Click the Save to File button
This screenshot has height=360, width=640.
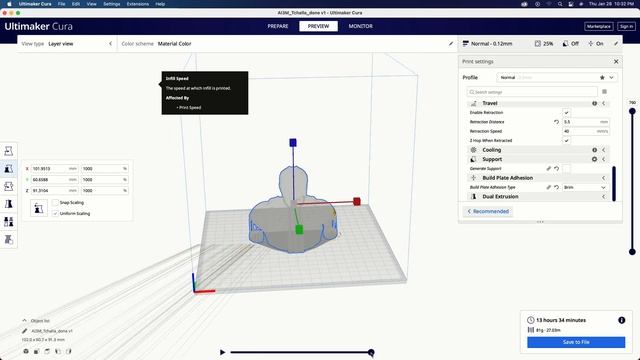(576, 342)
